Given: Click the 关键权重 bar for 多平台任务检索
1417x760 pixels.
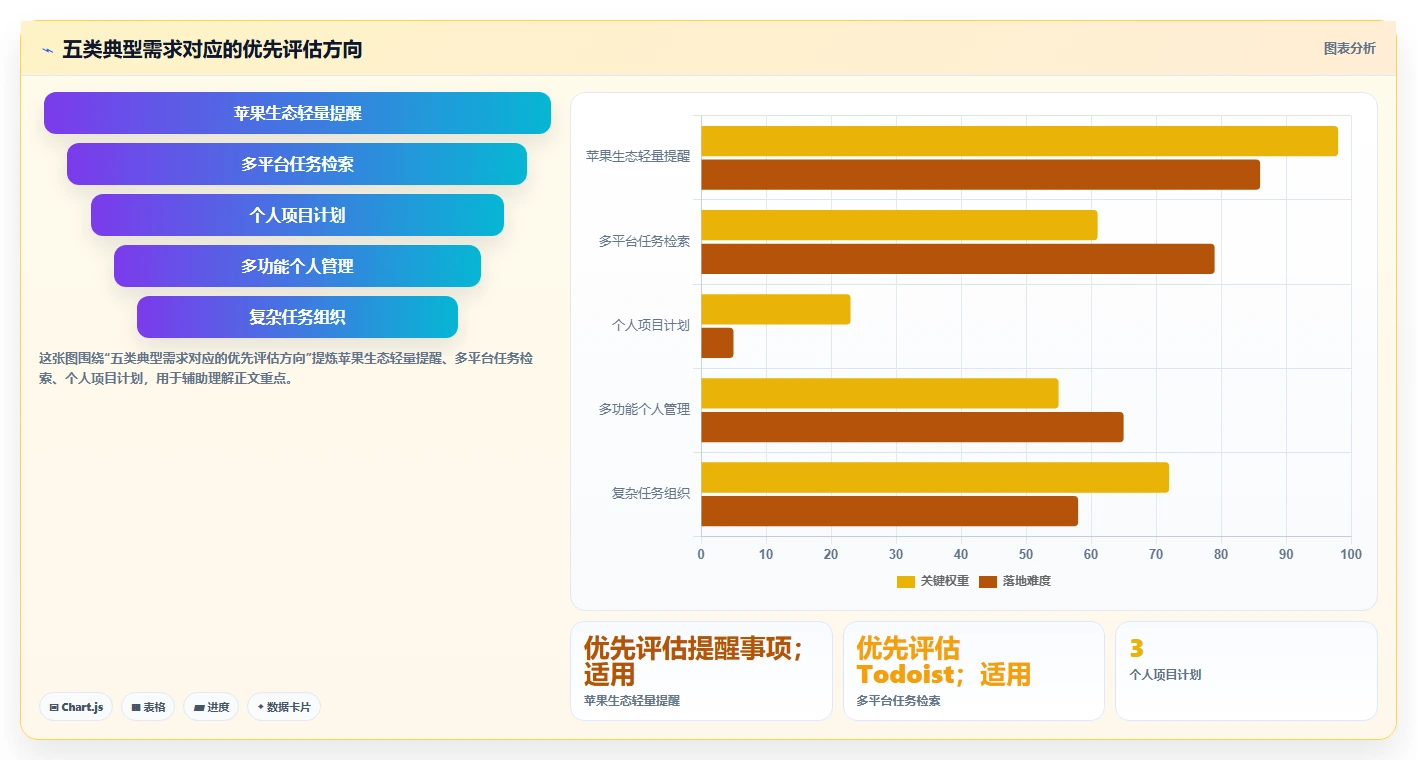Looking at the screenshot, I should pos(899,225).
